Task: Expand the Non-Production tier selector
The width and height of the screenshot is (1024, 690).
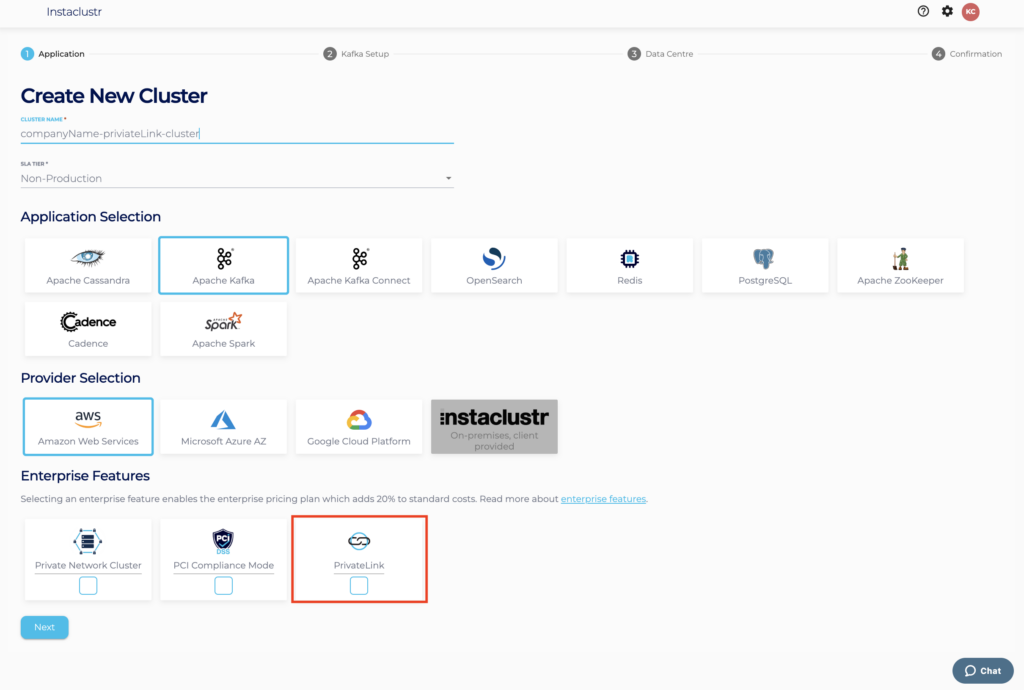Action: tap(236, 177)
